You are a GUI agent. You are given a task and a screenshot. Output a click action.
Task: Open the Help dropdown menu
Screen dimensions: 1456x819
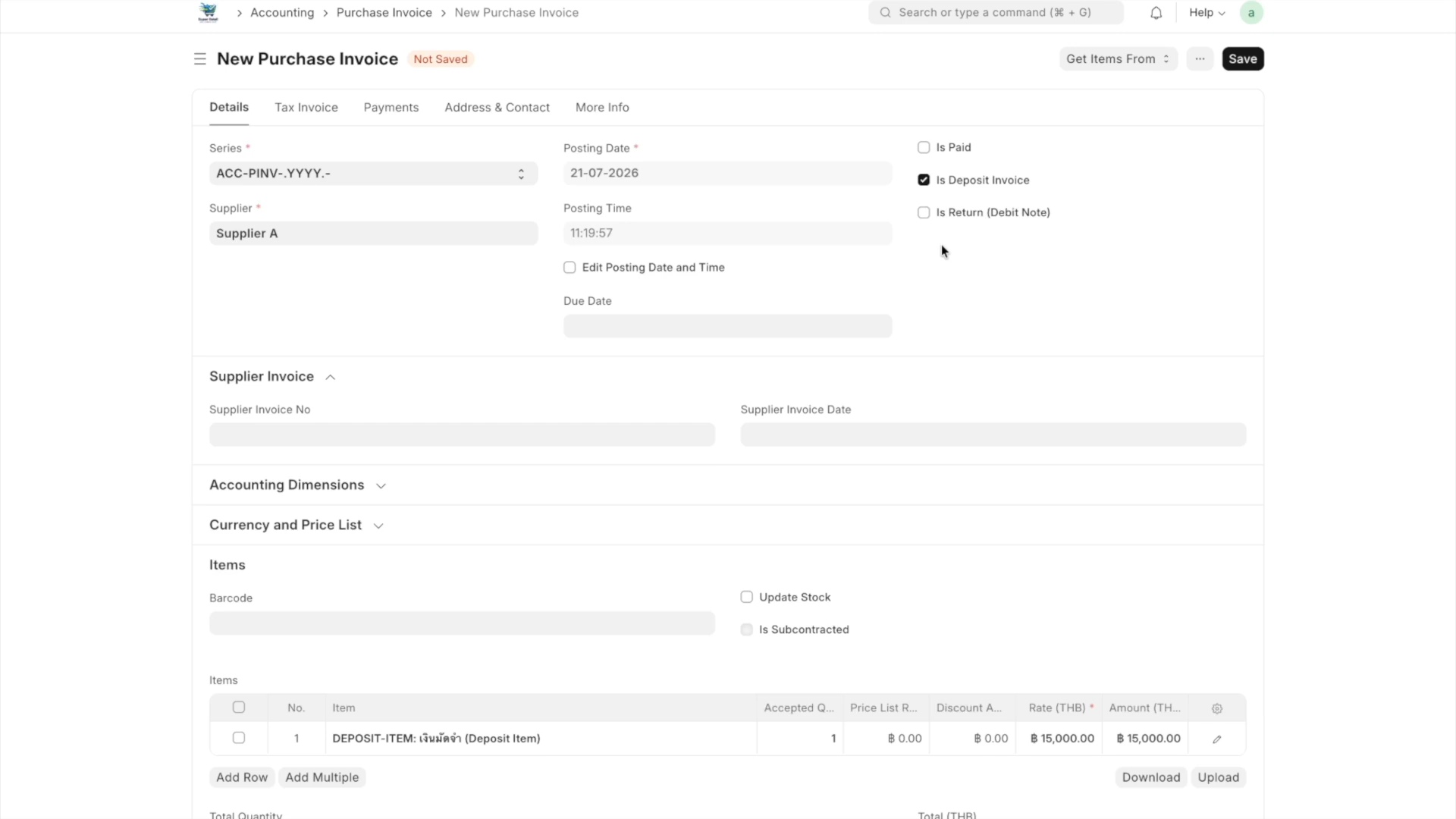pos(1207,13)
